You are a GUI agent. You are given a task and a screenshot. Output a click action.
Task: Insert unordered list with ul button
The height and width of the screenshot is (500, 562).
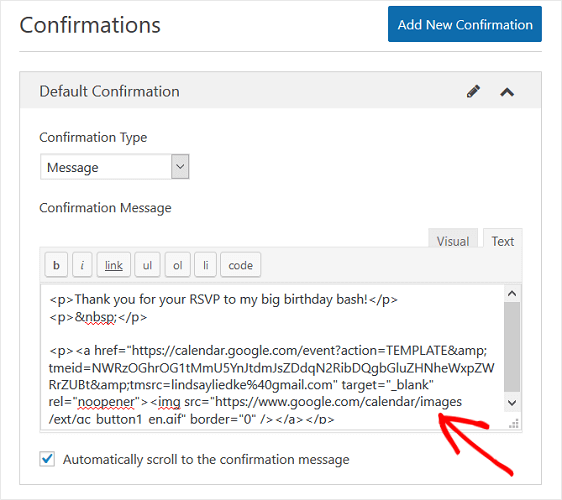pos(147,265)
